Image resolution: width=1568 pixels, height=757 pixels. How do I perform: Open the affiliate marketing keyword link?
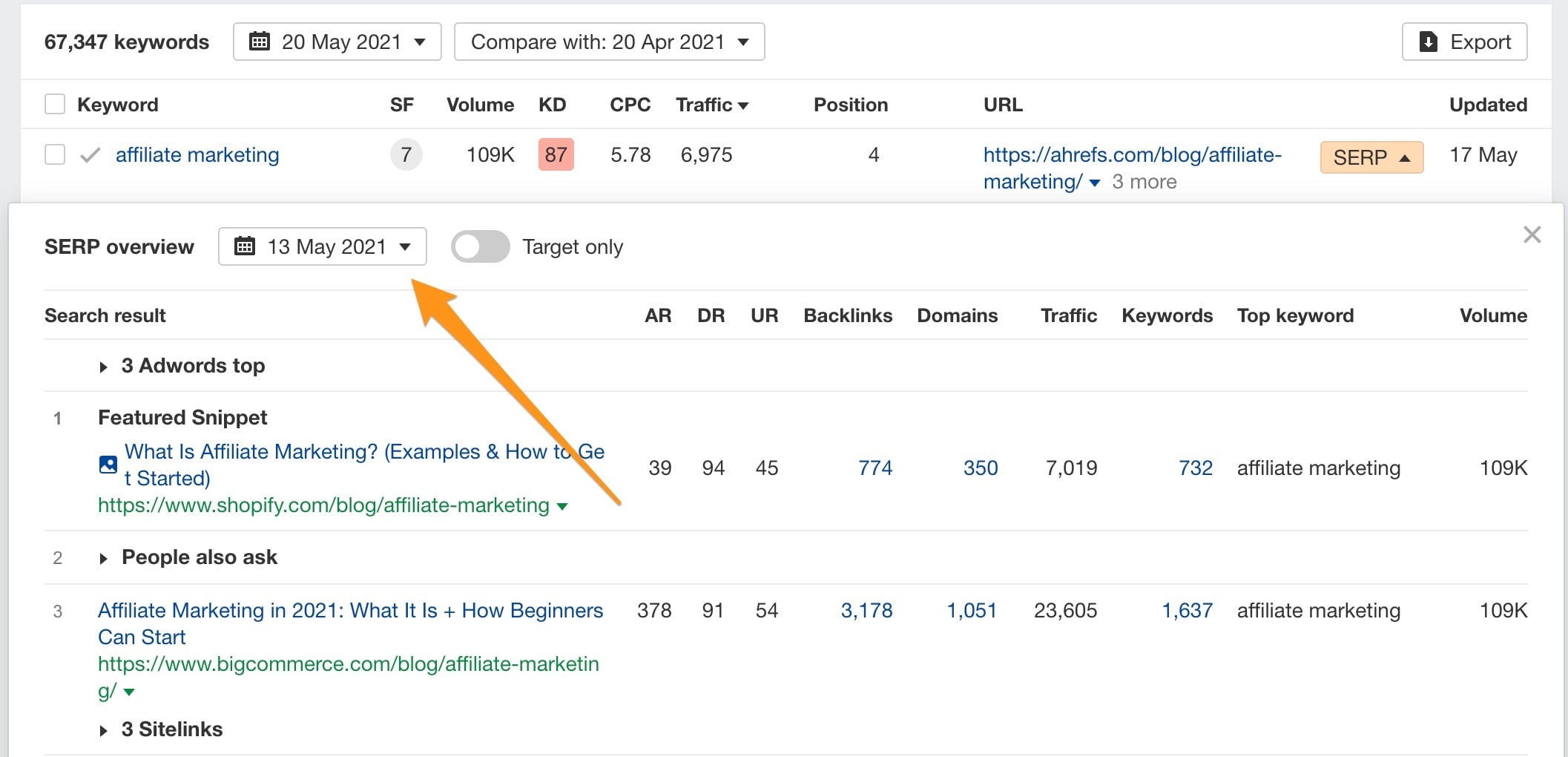click(x=197, y=155)
